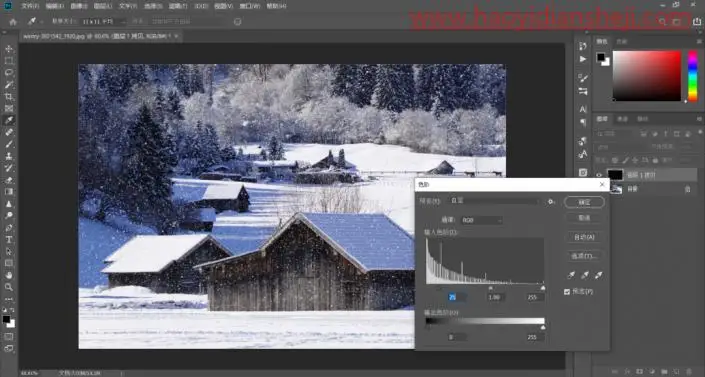The image size is (705, 377).
Task: Select the Gradient tool
Action: (x=9, y=192)
